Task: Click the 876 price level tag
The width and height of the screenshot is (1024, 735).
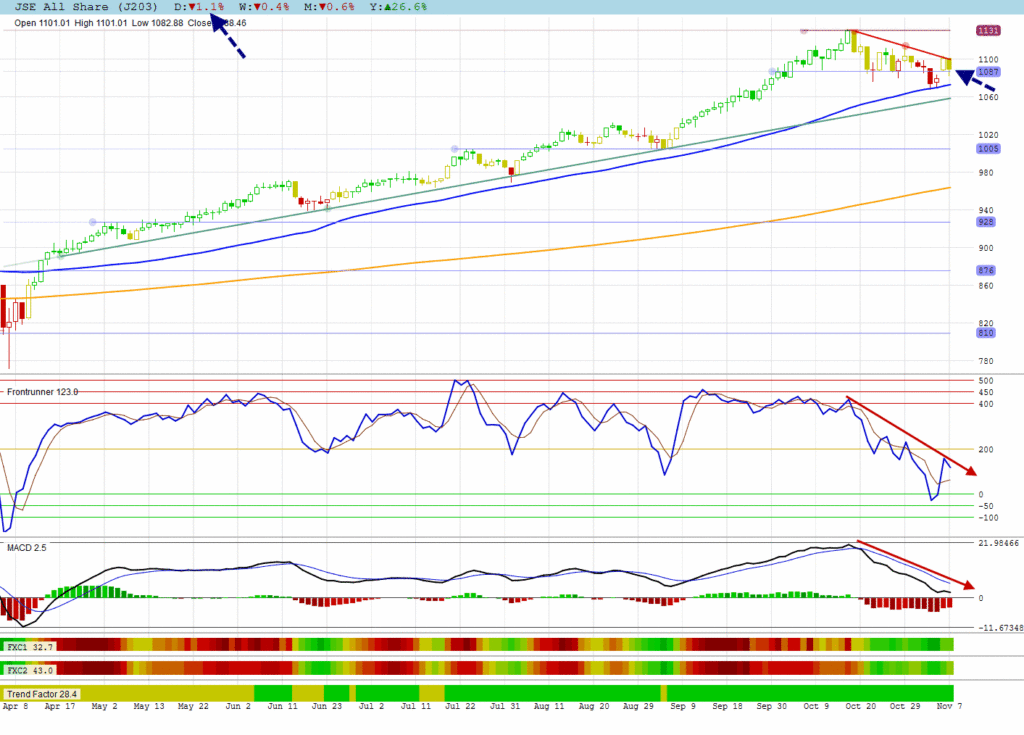Action: (x=988, y=271)
